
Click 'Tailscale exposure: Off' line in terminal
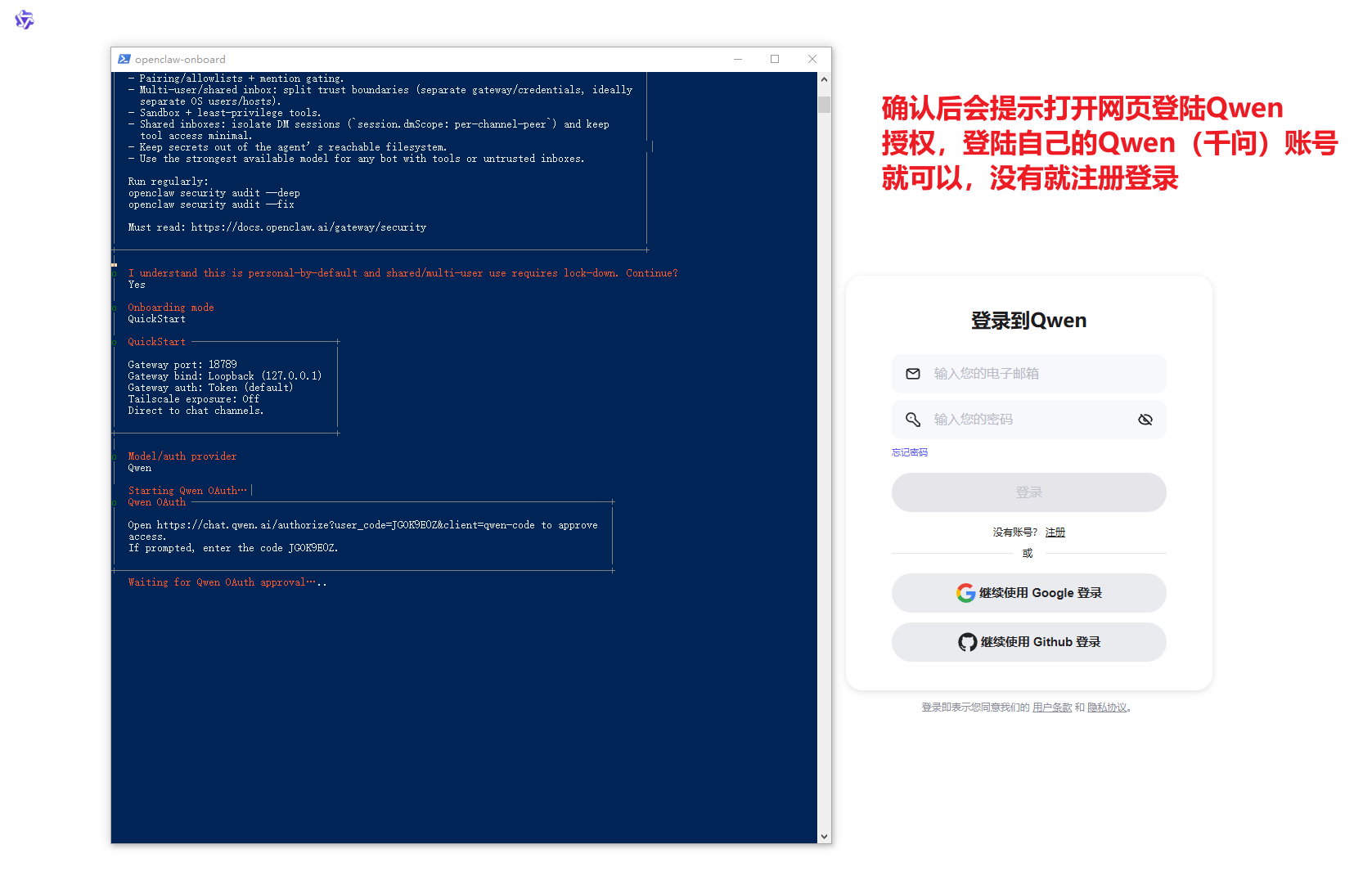194,399
